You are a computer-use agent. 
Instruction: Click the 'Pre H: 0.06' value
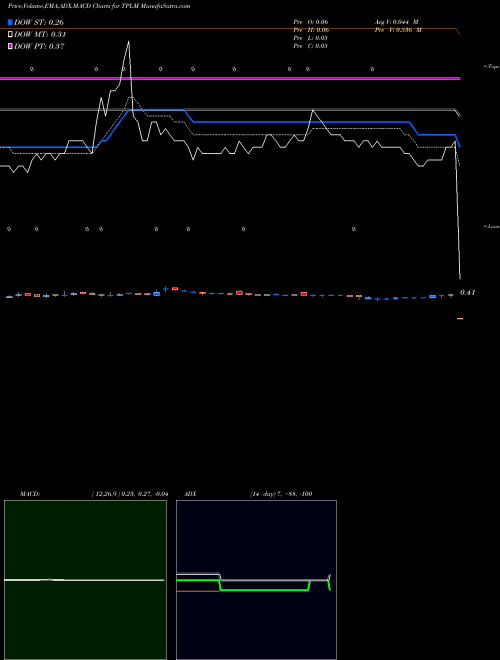point(311,30)
